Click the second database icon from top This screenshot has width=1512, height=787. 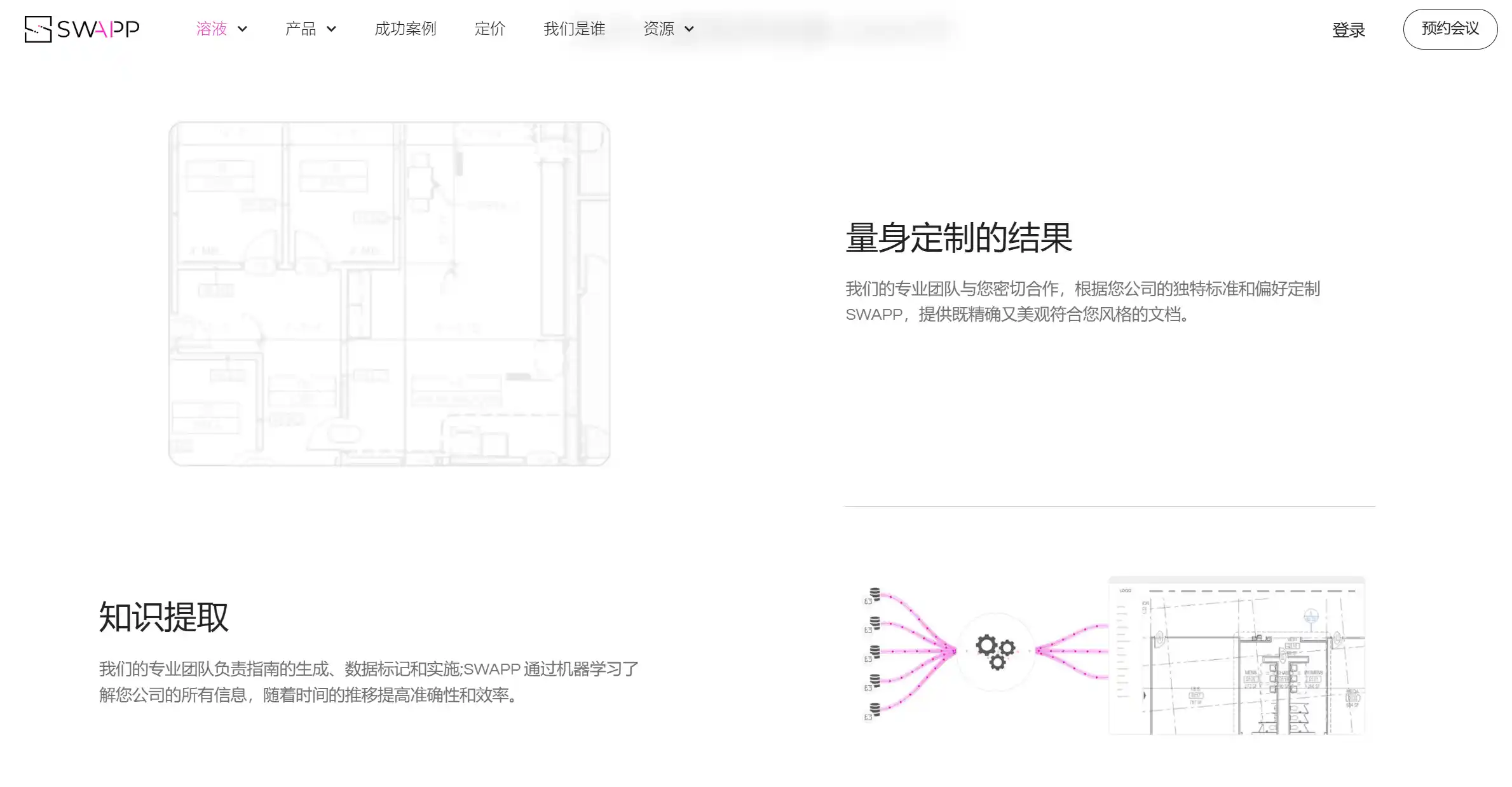pos(875,623)
